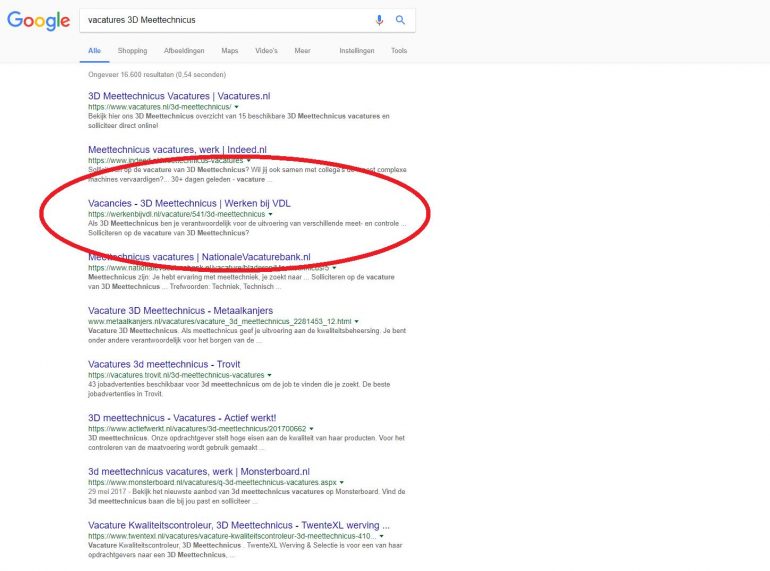Open the Video's tab
770x571 pixels.
tap(266, 51)
